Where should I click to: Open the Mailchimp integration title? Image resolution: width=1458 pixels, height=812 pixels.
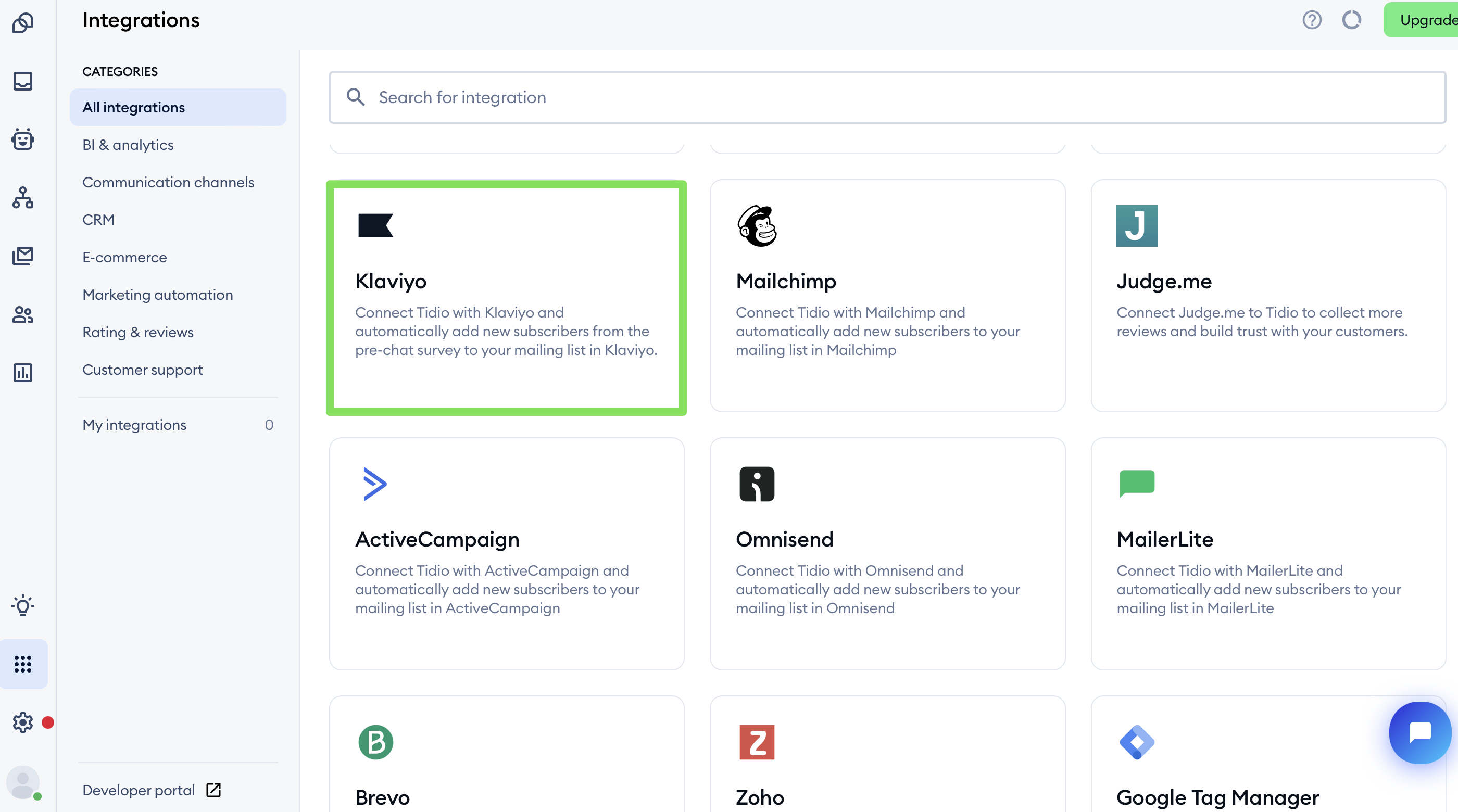786,281
